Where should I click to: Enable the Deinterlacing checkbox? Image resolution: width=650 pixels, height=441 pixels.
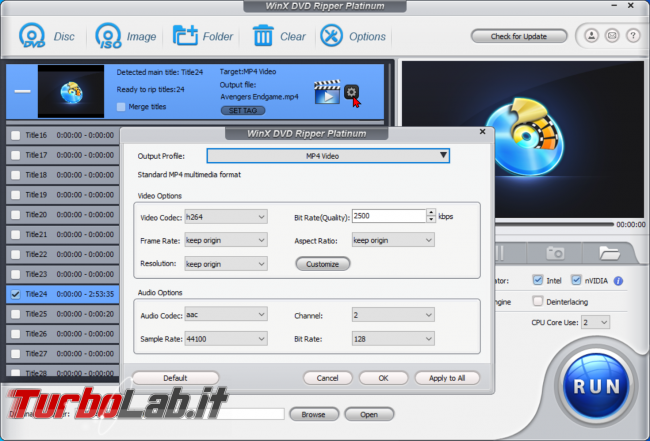(x=538, y=301)
